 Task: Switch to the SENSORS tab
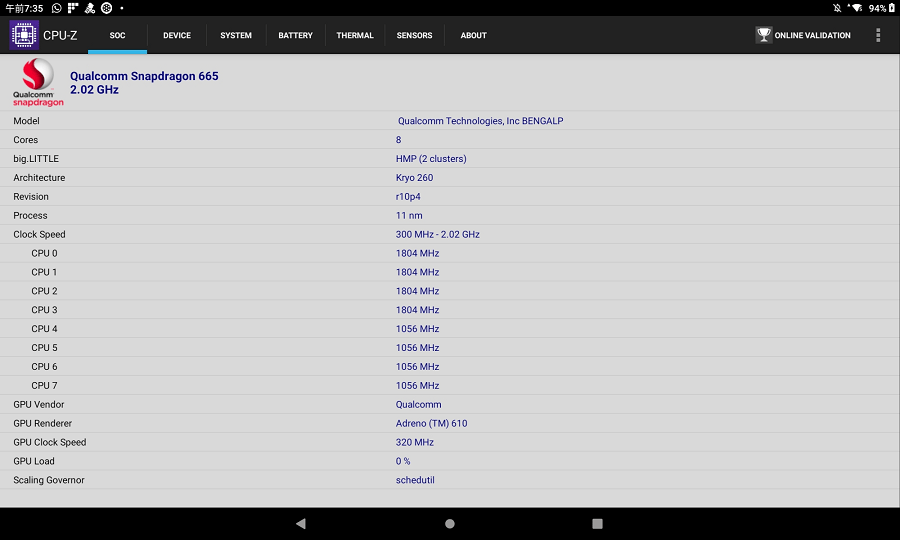click(414, 36)
